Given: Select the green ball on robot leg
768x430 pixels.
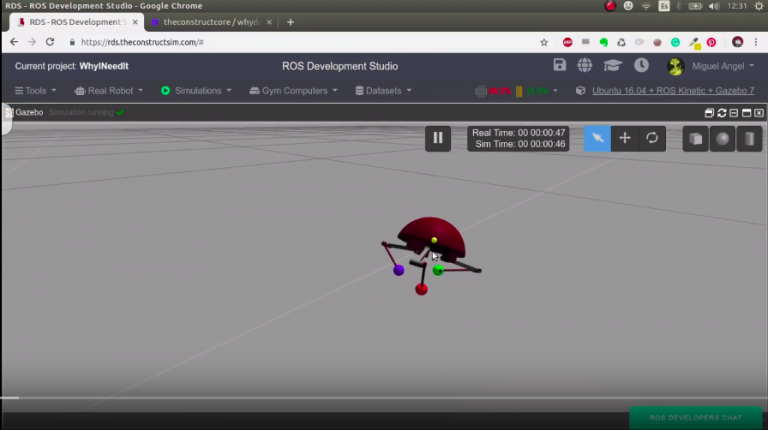Looking at the screenshot, I should pos(438,270).
